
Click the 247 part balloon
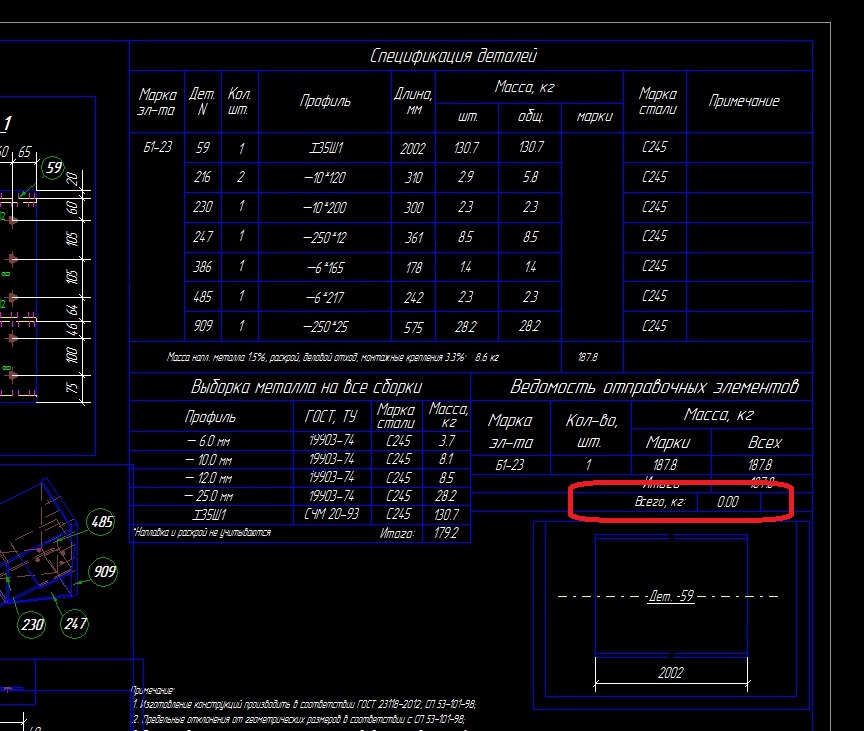[x=75, y=625]
